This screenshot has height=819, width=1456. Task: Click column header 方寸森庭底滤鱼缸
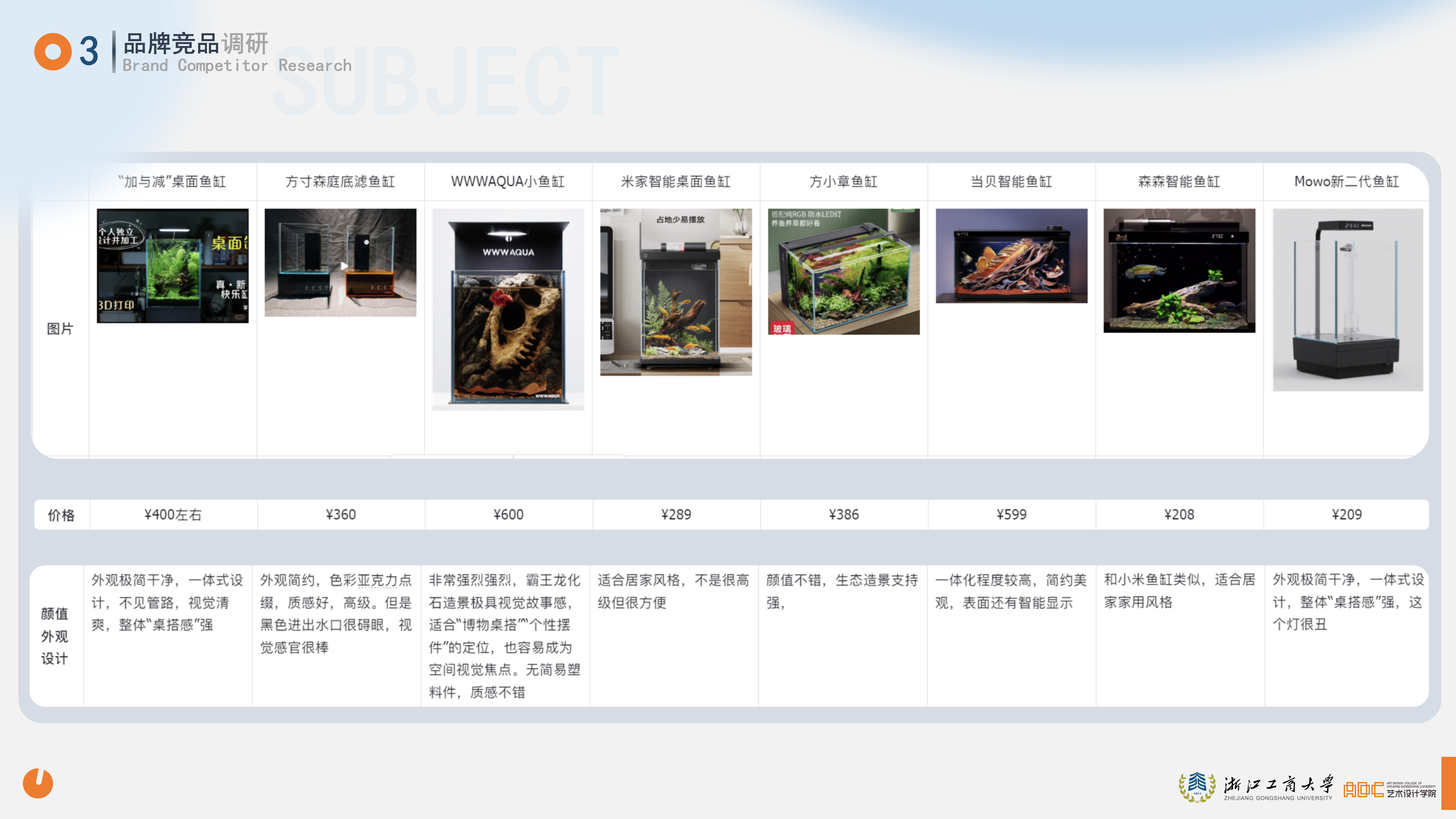[x=340, y=182]
